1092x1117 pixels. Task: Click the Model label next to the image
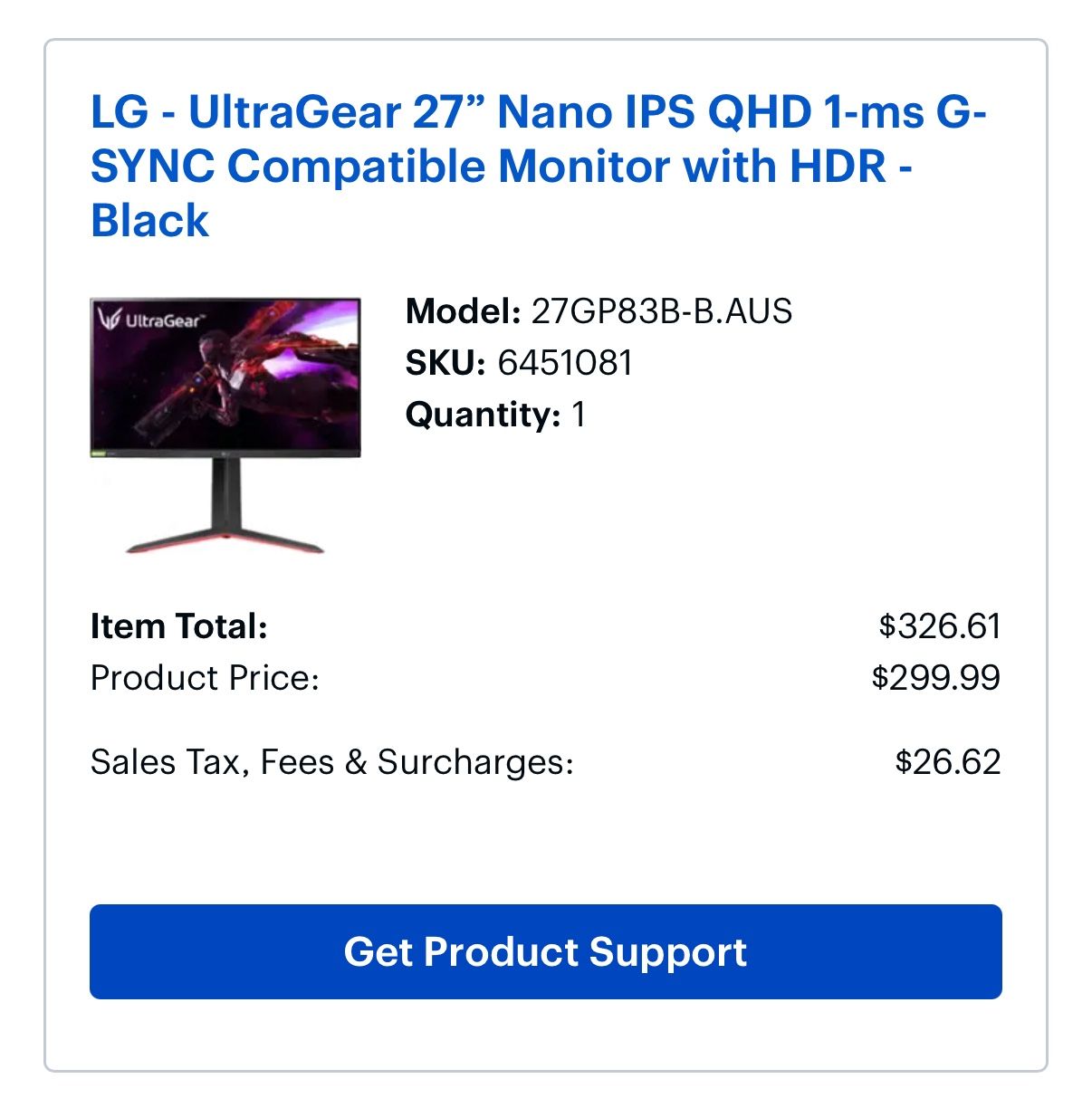pyautogui.click(x=463, y=311)
